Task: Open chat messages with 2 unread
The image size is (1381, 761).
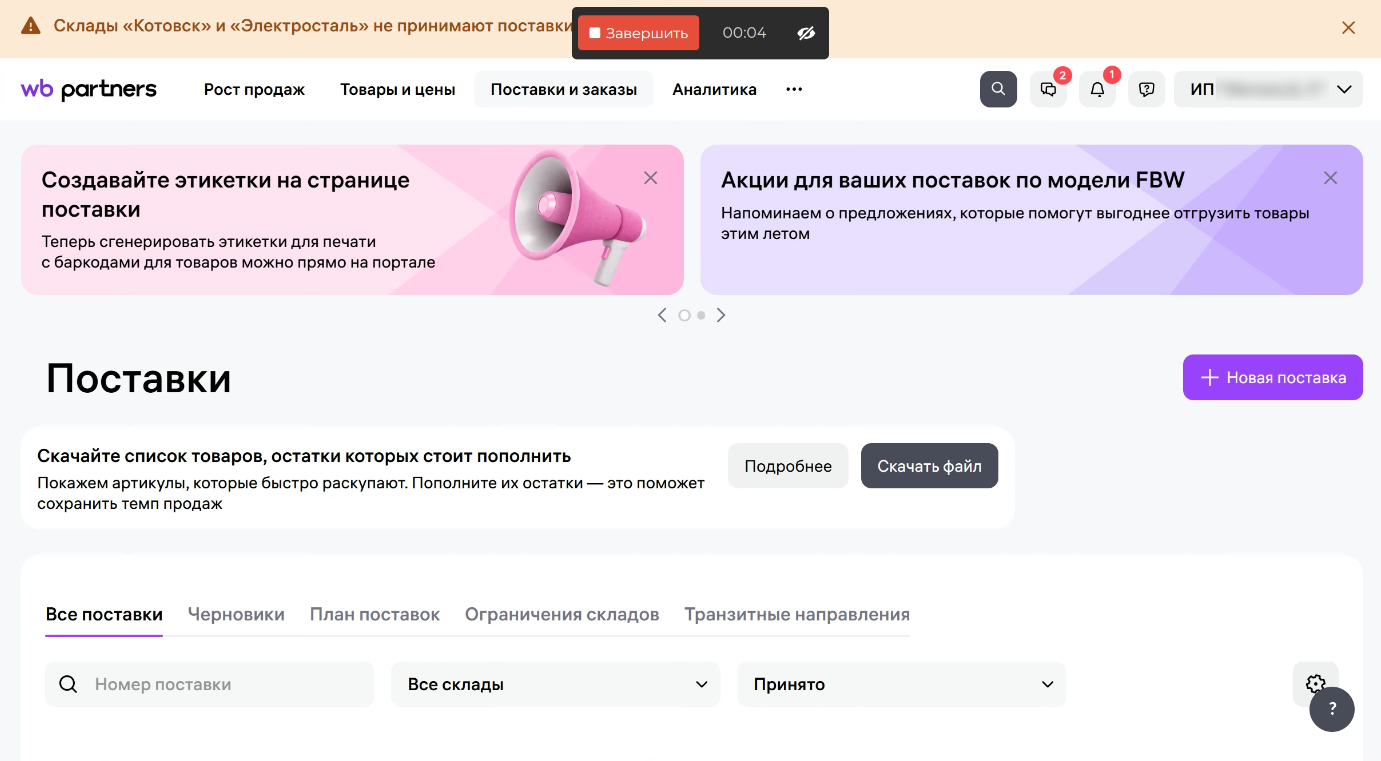Action: pyautogui.click(x=1048, y=89)
